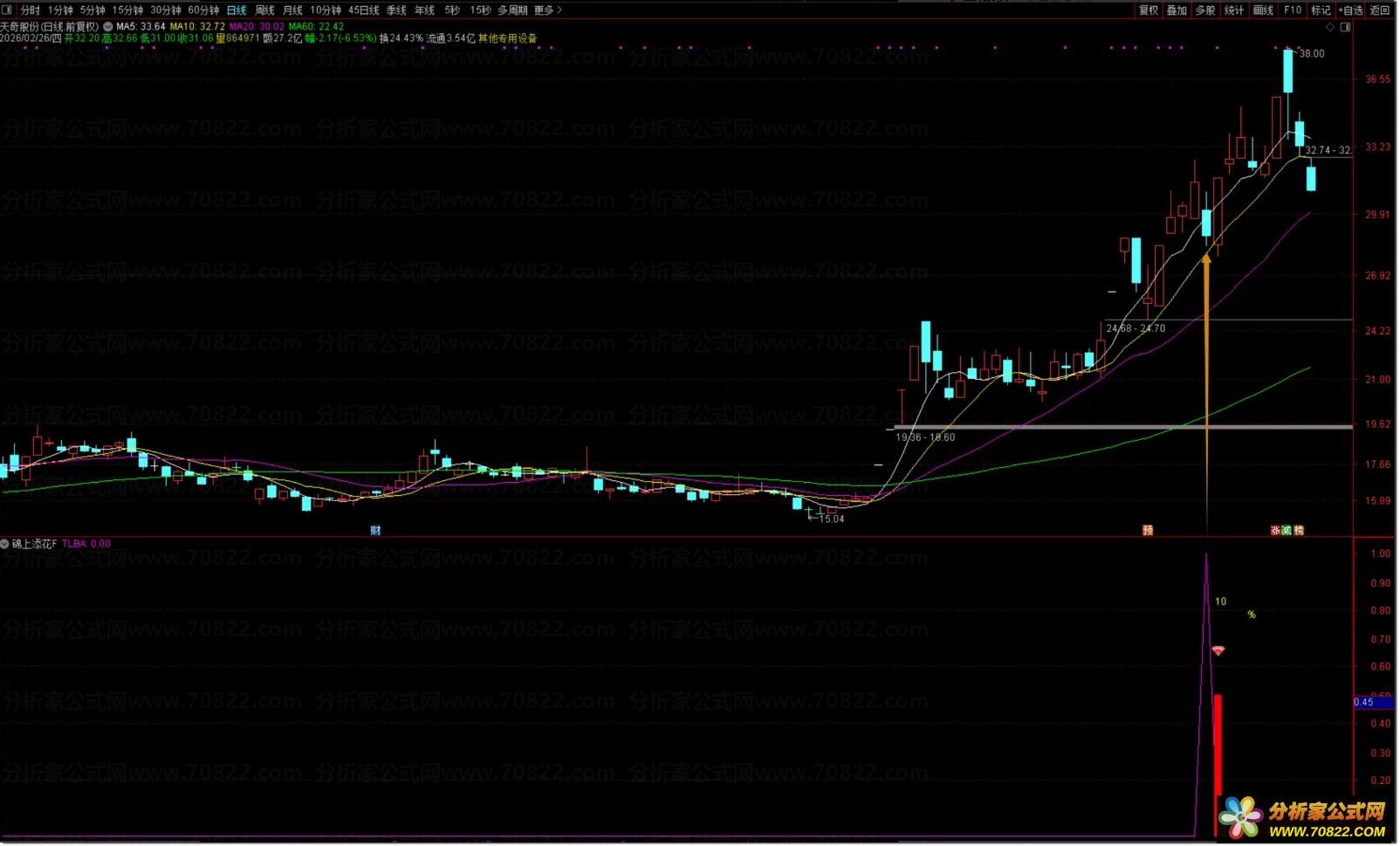Click the 38.00 high price label
Screen dimensions: 1400x846
click(1312, 54)
